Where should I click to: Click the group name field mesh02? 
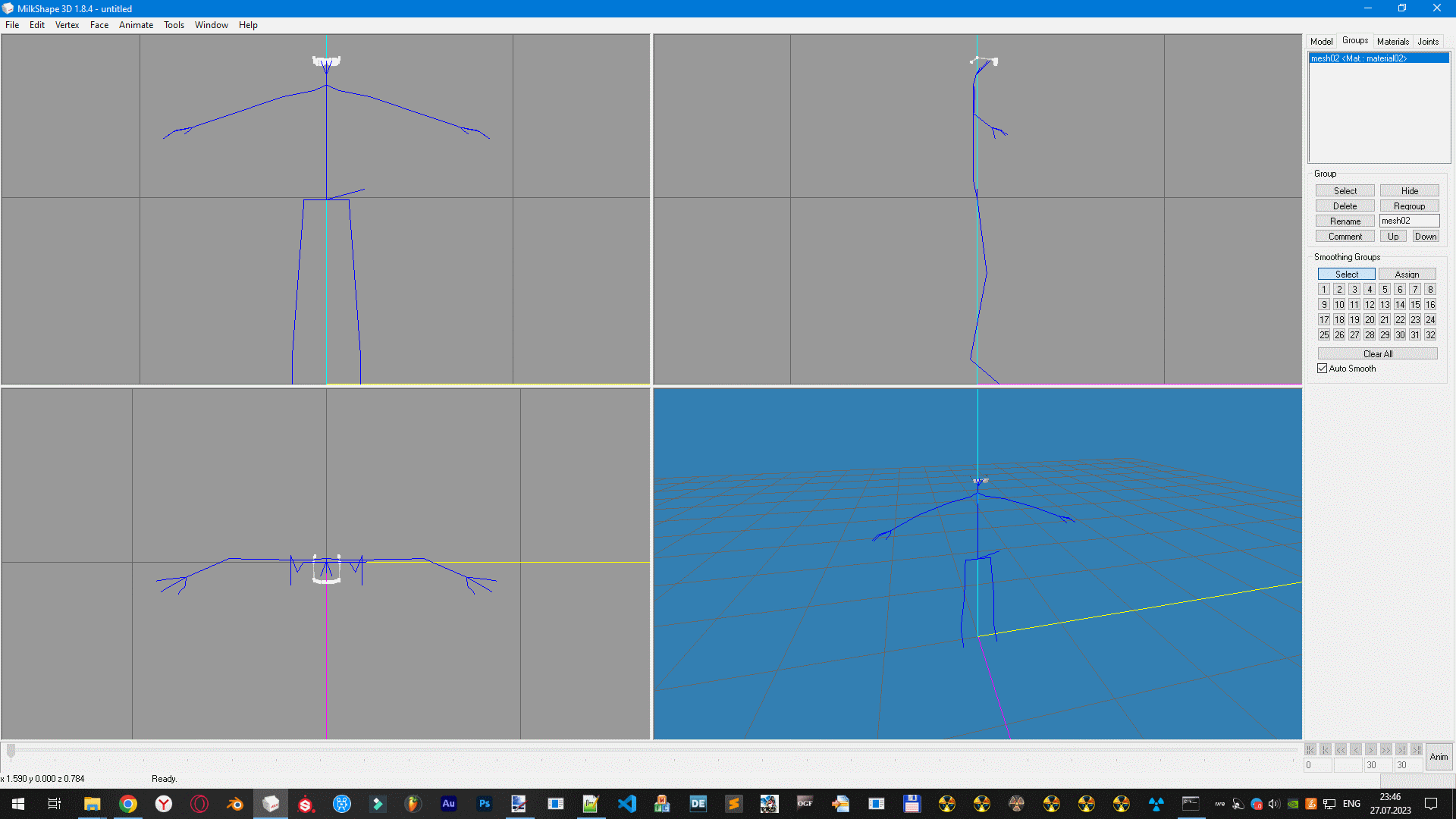[x=1409, y=221]
